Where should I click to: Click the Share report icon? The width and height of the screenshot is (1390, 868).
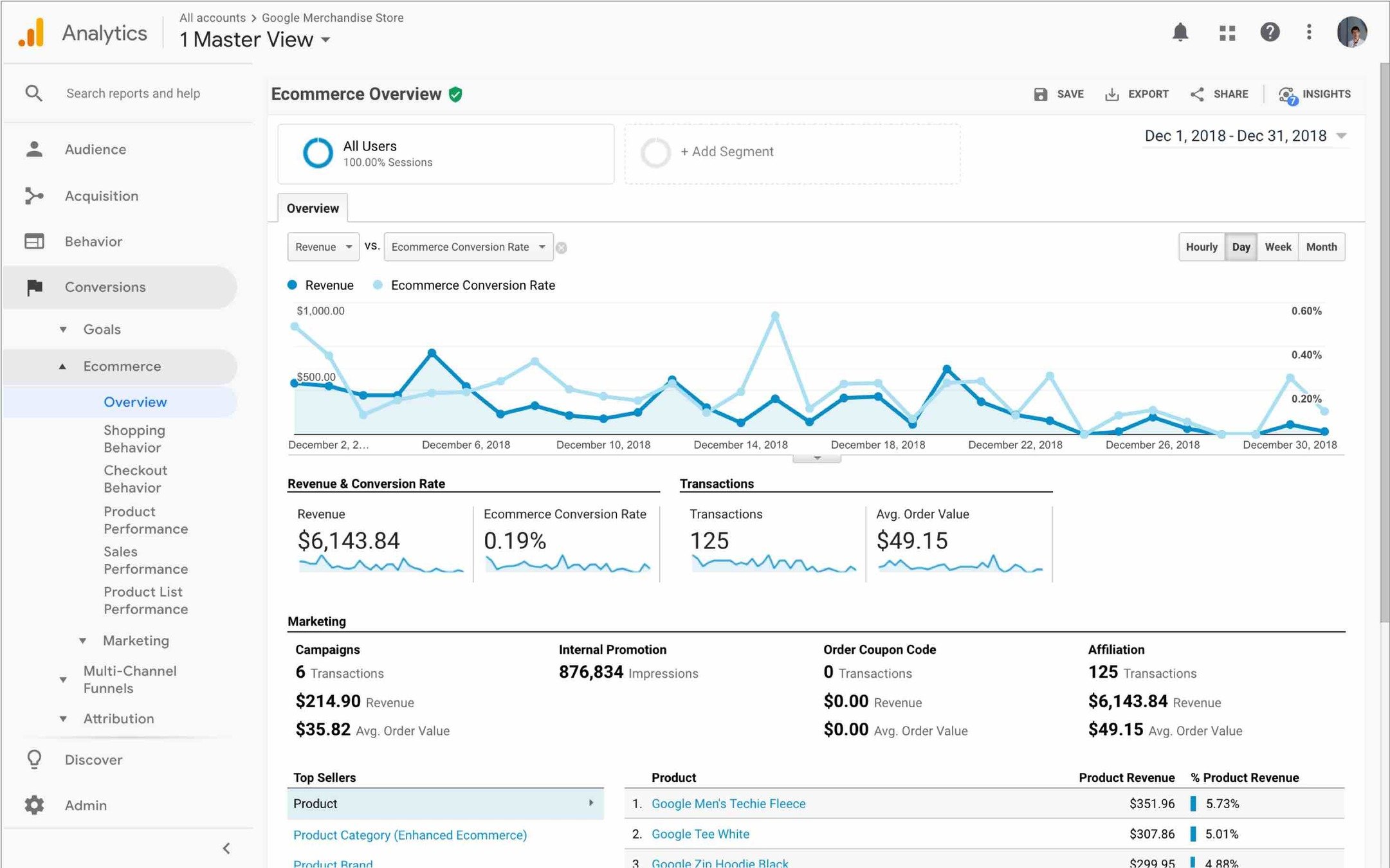[1197, 95]
